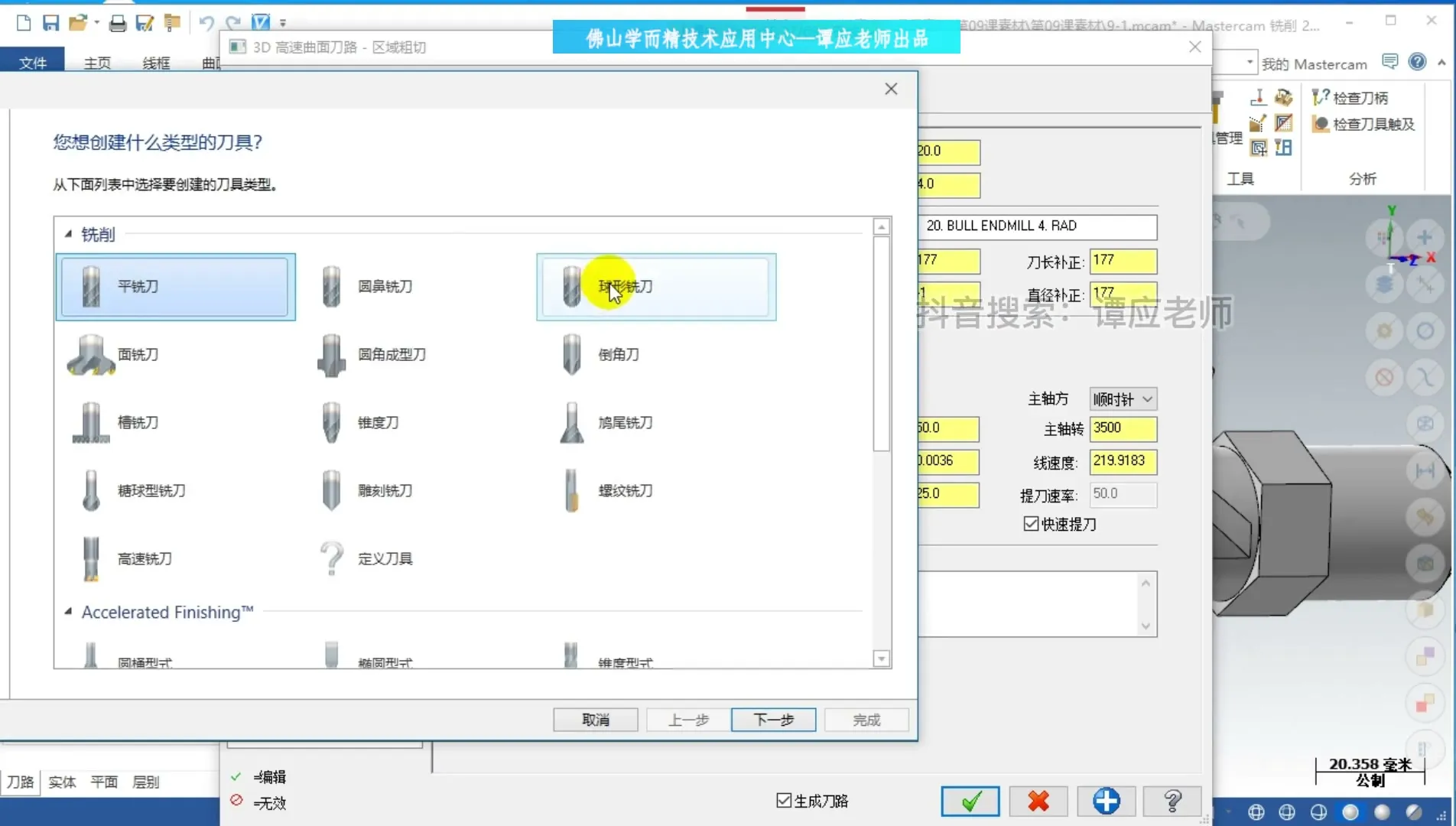1456x826 pixels.
Task: Choose the 定义刀具 custom tool option
Action: (385, 559)
